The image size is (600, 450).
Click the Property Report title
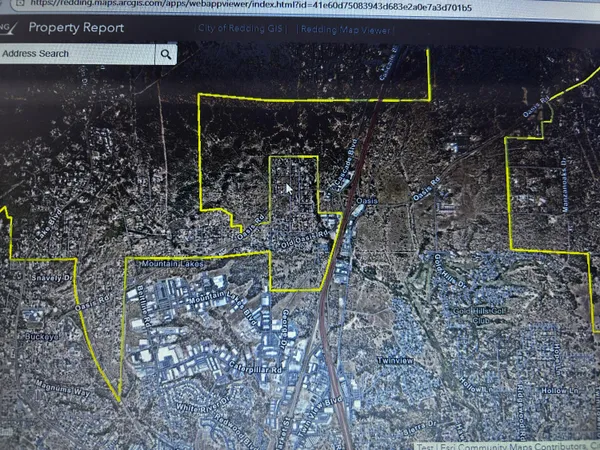coord(76,28)
